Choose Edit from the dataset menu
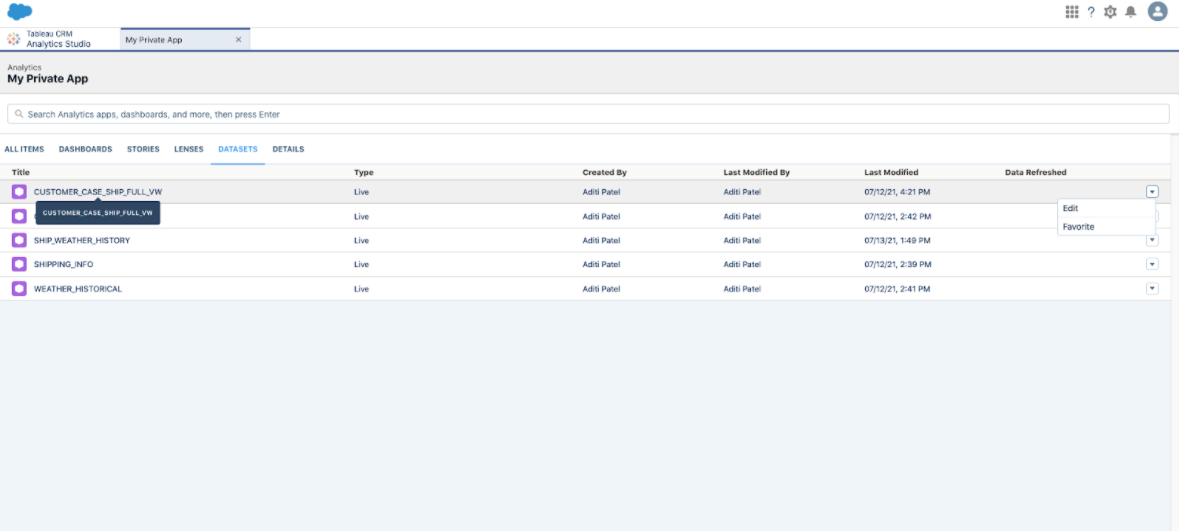This screenshot has height=532, width=1179. 1071,208
